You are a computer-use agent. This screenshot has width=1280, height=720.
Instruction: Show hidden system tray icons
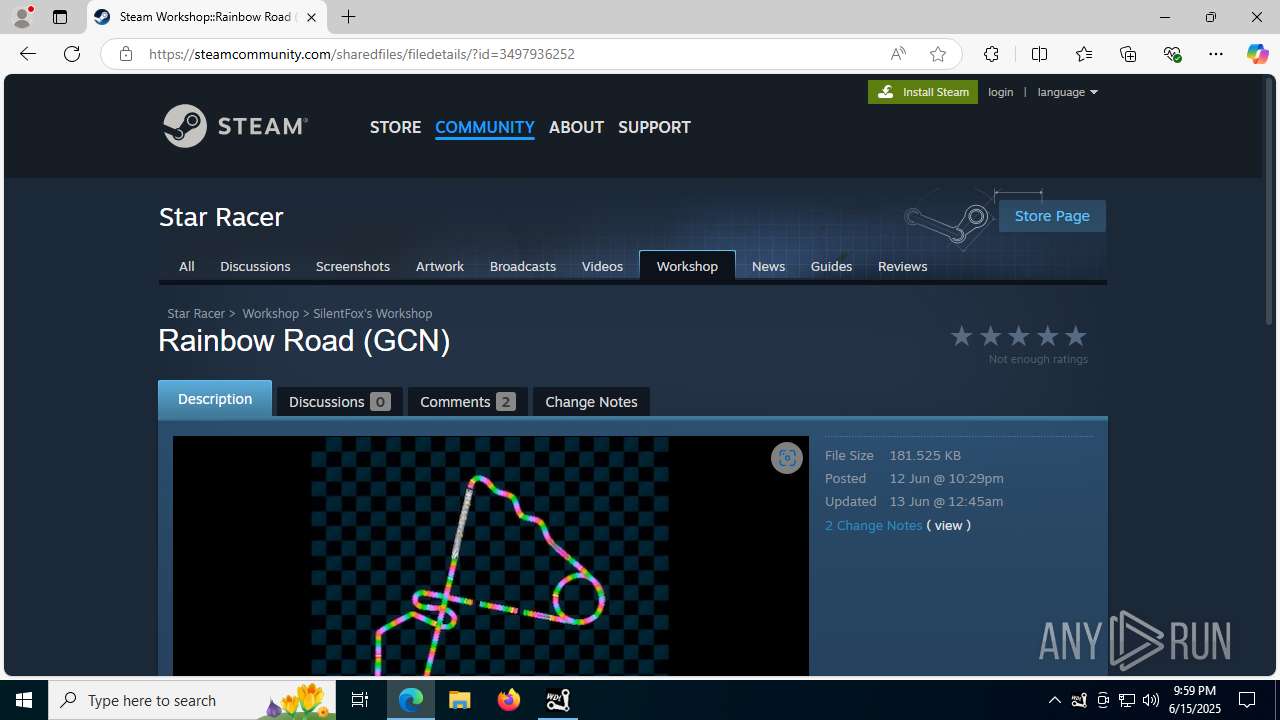coord(1055,700)
